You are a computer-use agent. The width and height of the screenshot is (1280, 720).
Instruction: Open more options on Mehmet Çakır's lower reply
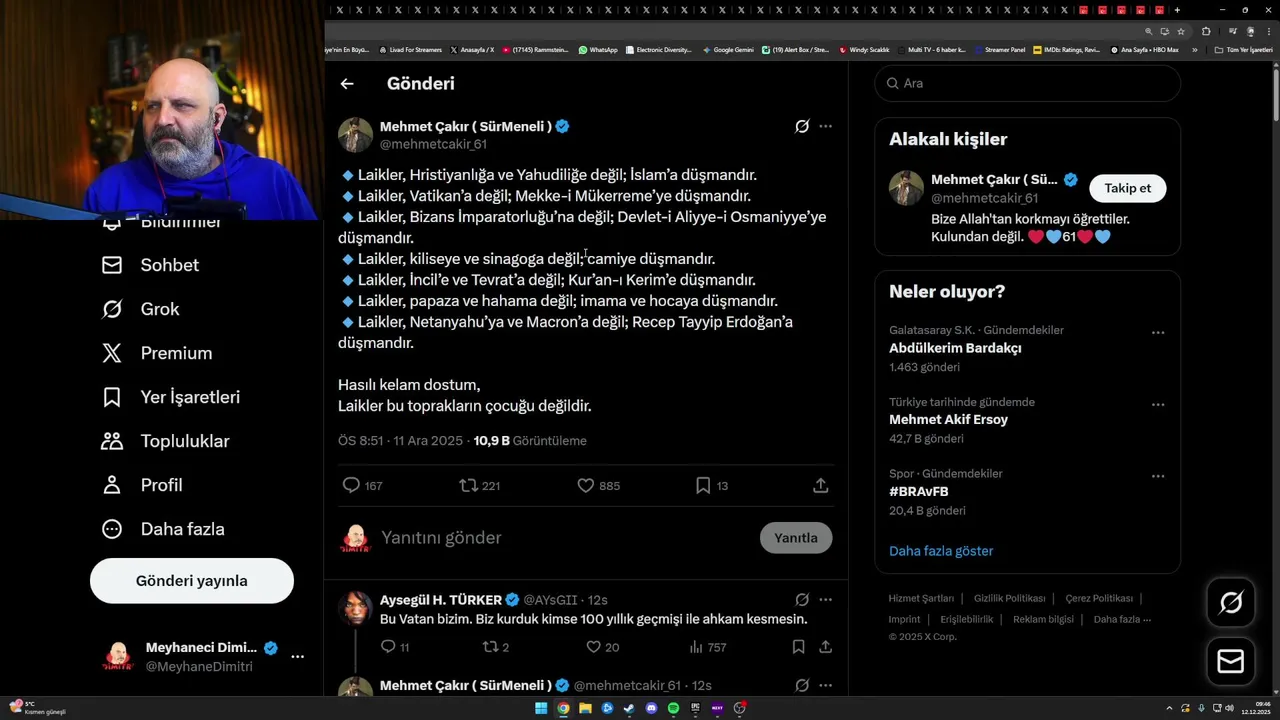point(825,685)
